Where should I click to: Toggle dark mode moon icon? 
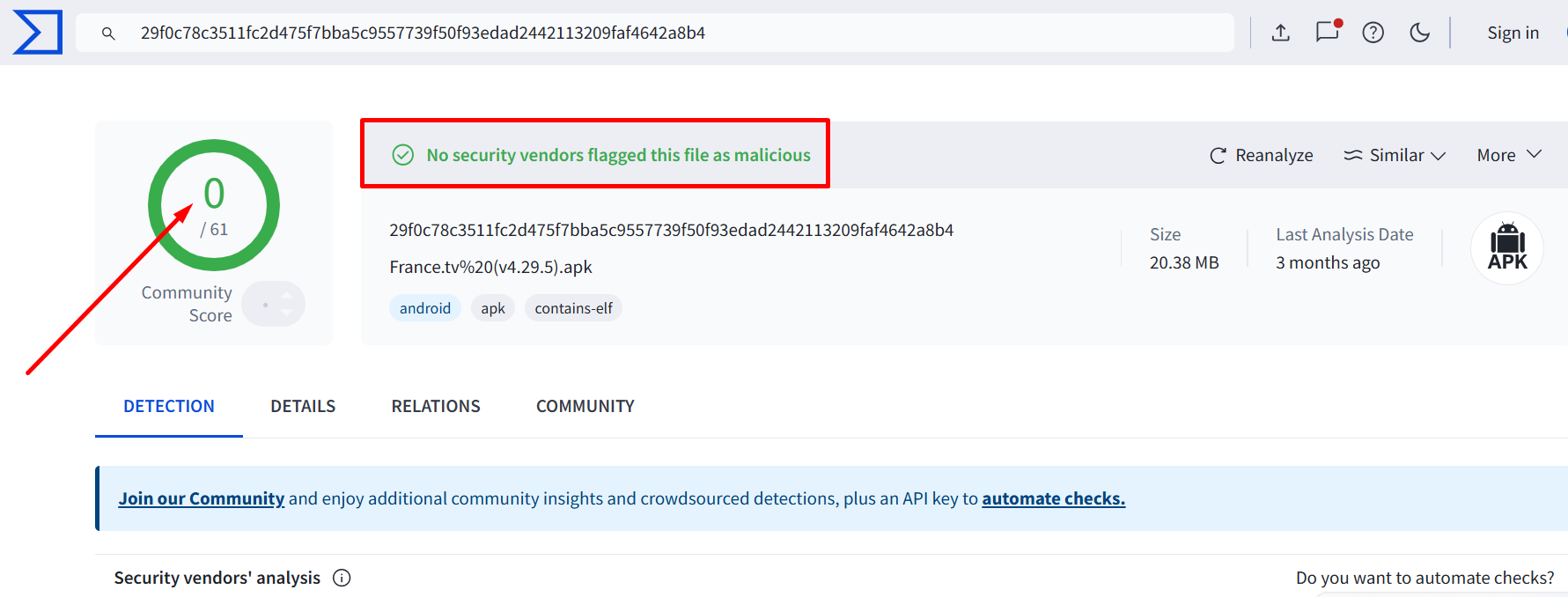(1419, 33)
